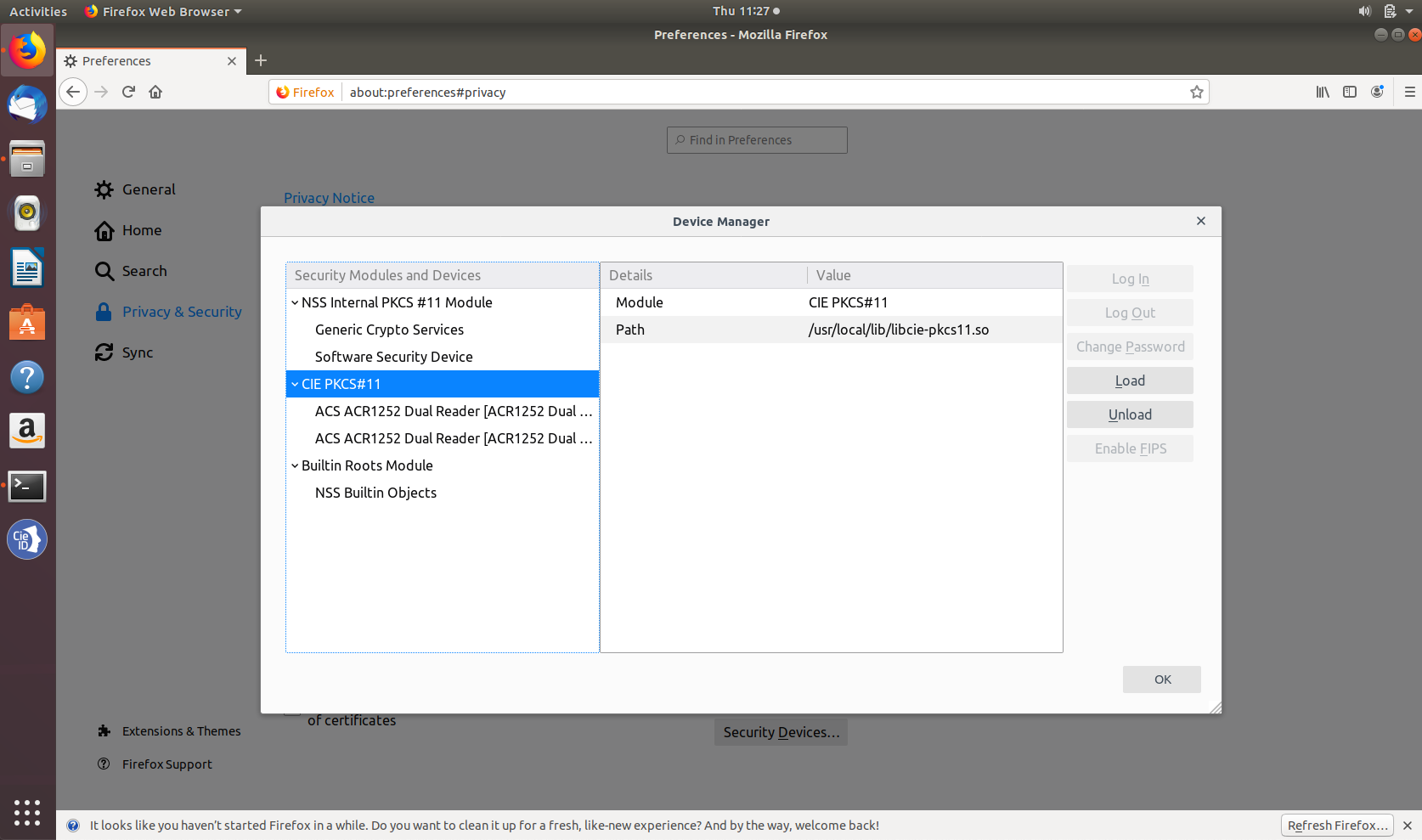Close the Preferences tab

tap(232, 61)
